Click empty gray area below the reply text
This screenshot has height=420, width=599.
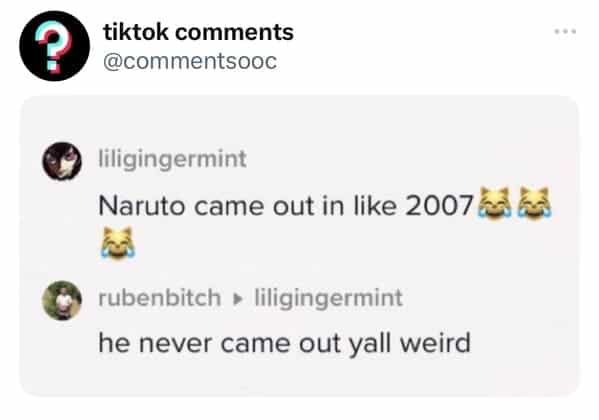pyautogui.click(x=300, y=377)
